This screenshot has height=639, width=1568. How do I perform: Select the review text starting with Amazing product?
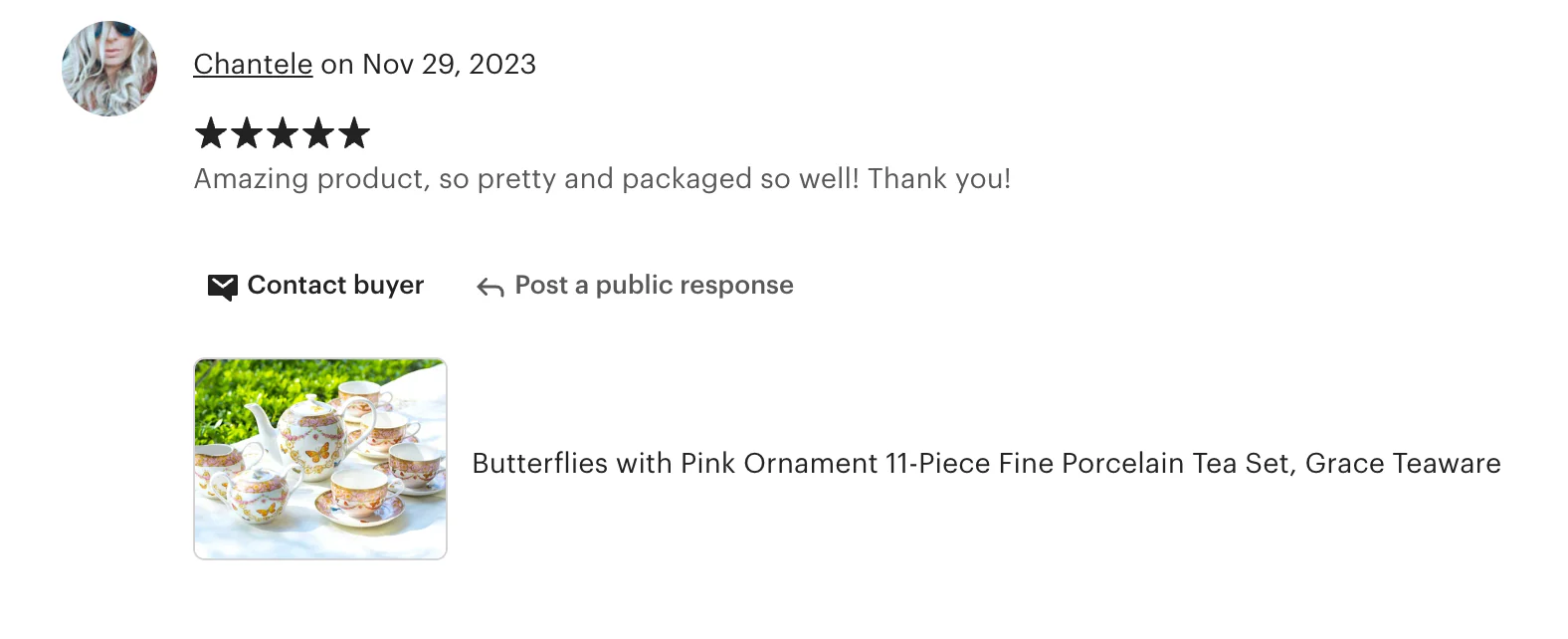point(602,179)
